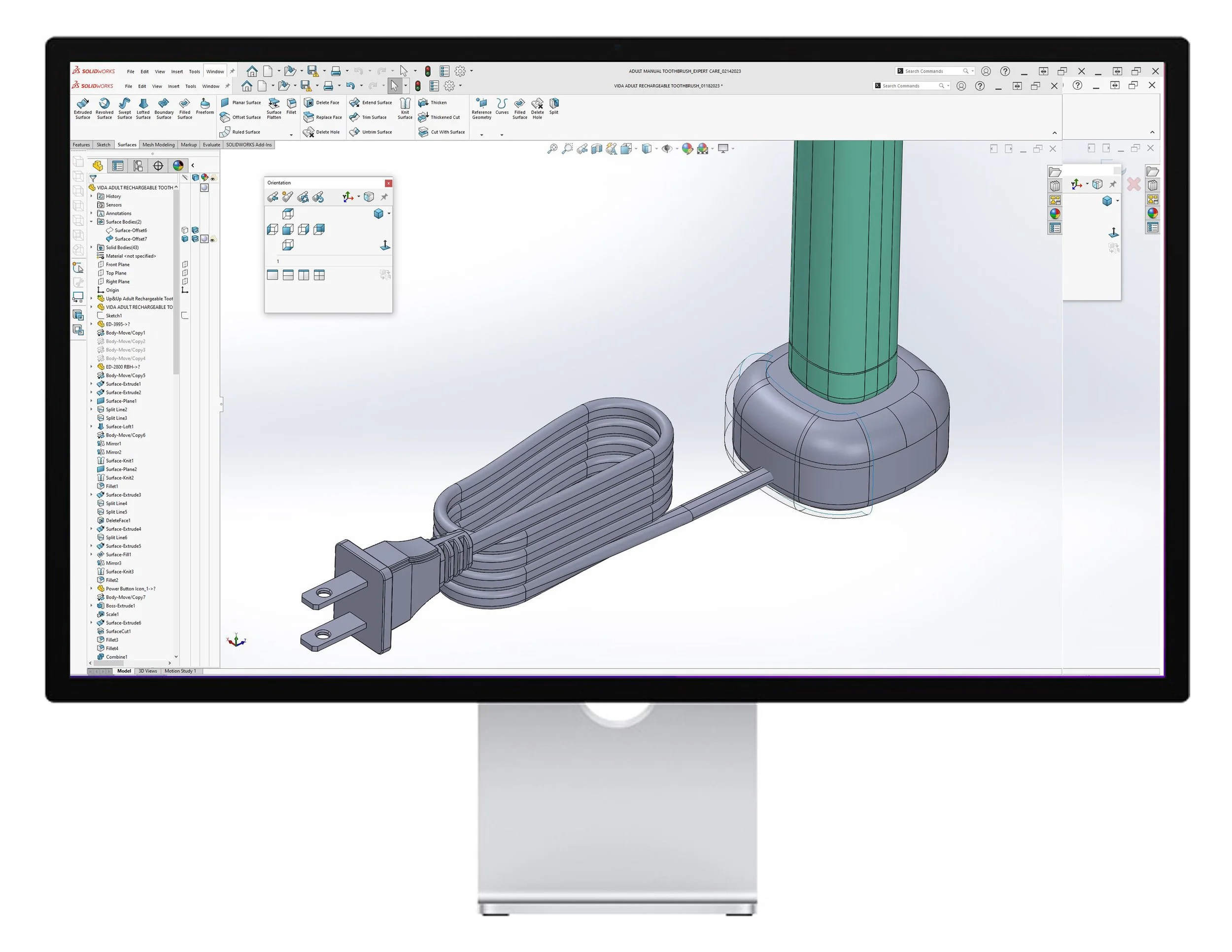
Task: Collapse the Surface Bodies(2) folder
Action: (92, 222)
